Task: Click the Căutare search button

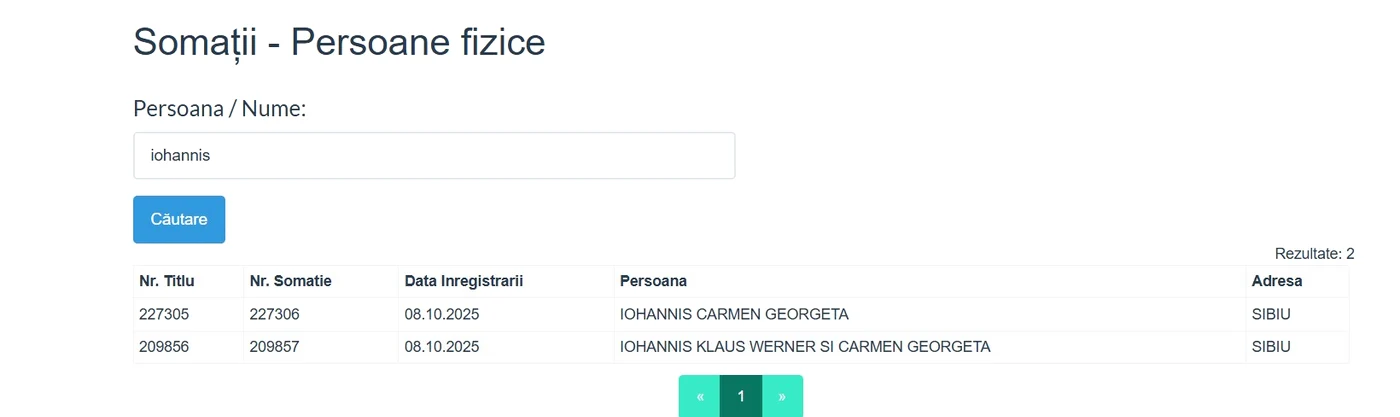Action: point(179,219)
